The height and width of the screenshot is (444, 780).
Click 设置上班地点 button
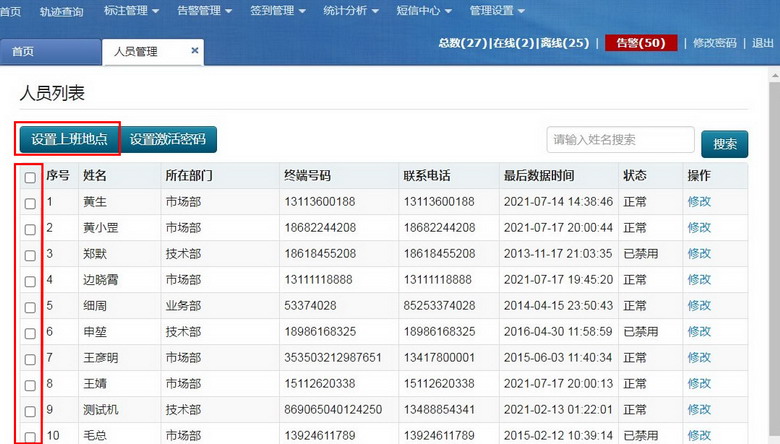pyautogui.click(x=69, y=139)
